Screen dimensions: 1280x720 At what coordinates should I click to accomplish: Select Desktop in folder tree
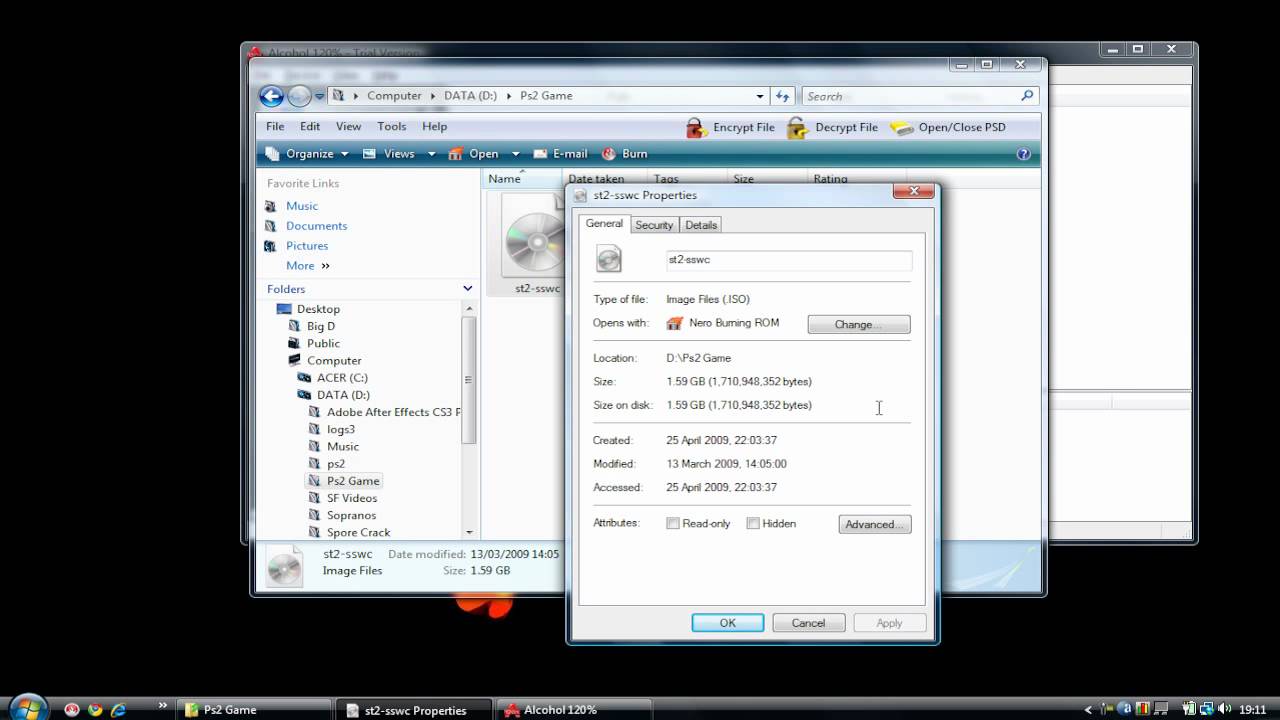click(318, 309)
